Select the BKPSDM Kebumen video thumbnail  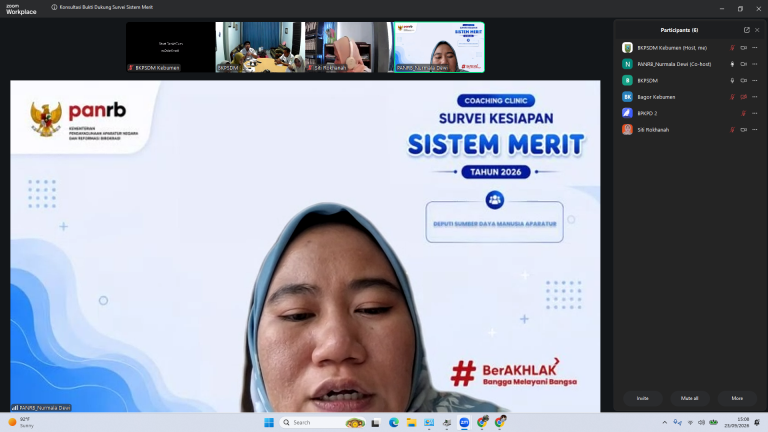(x=170, y=47)
